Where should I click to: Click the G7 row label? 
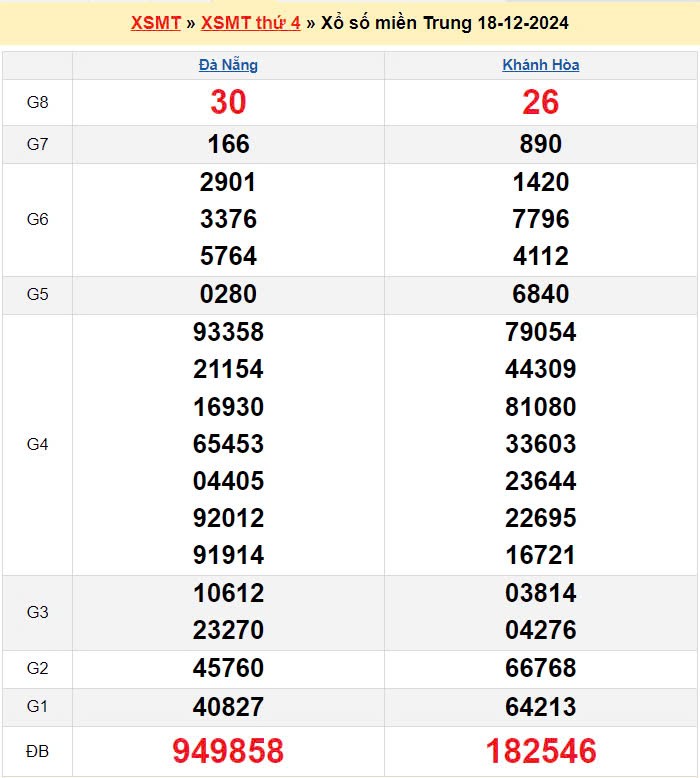[37, 144]
